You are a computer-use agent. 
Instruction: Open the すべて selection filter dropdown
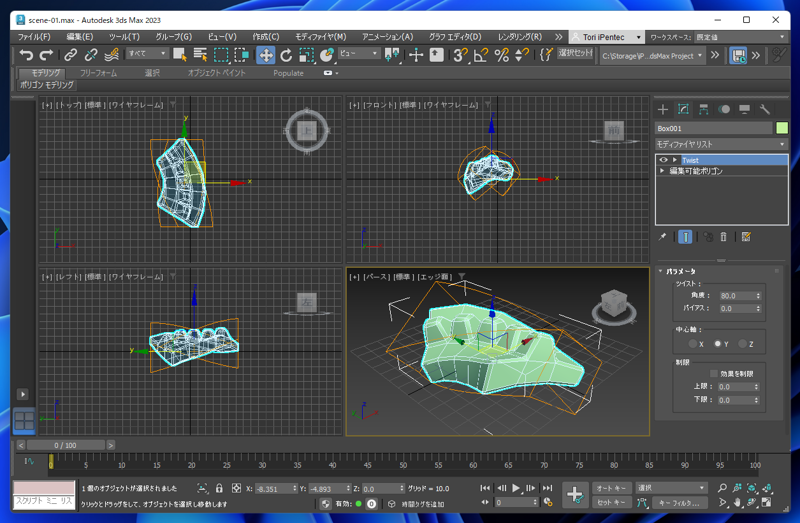coord(147,53)
